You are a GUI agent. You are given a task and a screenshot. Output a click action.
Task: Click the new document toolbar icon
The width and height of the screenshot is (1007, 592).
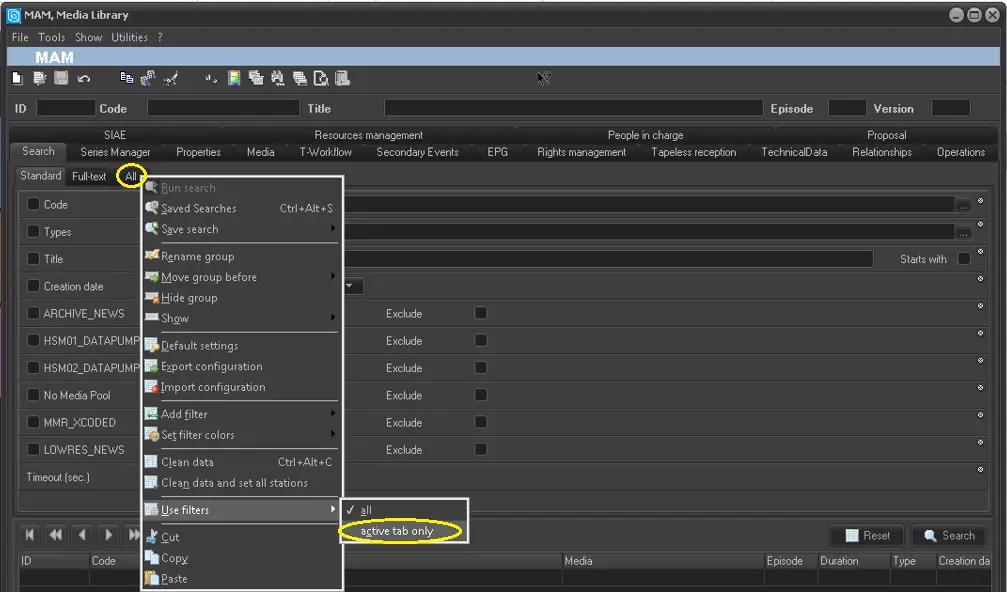(17, 78)
